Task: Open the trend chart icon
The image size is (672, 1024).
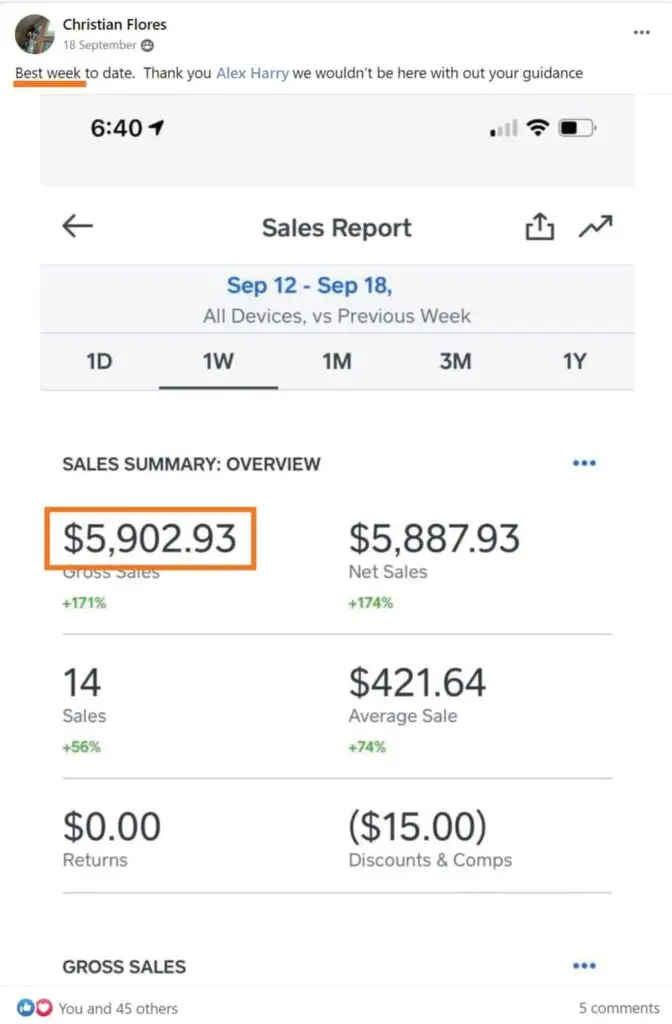Action: tap(595, 227)
